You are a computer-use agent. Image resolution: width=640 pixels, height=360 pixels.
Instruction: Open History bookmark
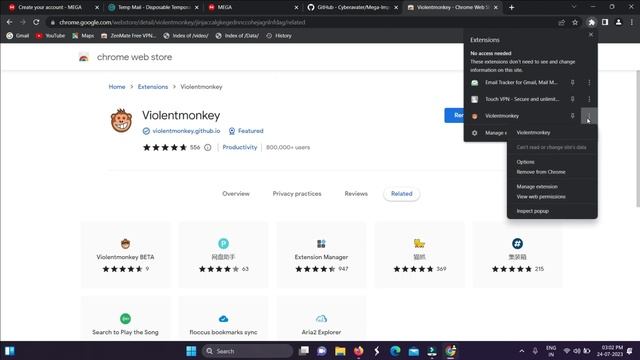click(x=279, y=36)
